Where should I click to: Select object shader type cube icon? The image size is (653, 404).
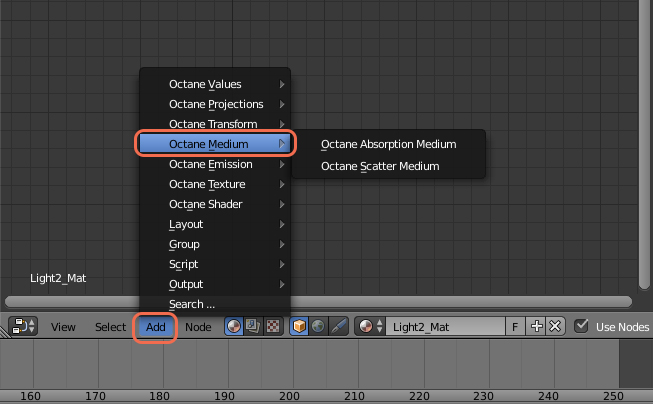point(299,326)
